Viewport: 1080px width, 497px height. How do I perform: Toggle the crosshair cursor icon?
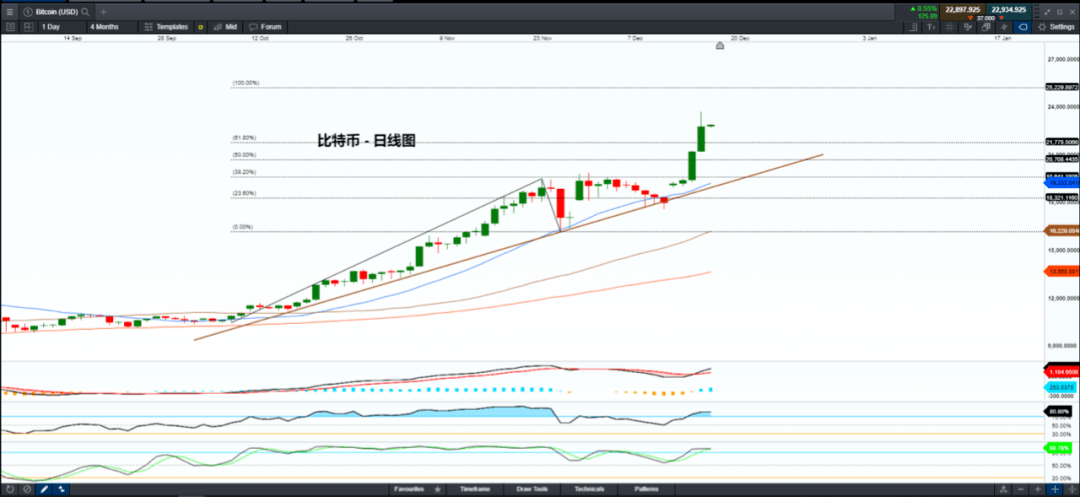pos(1004,27)
